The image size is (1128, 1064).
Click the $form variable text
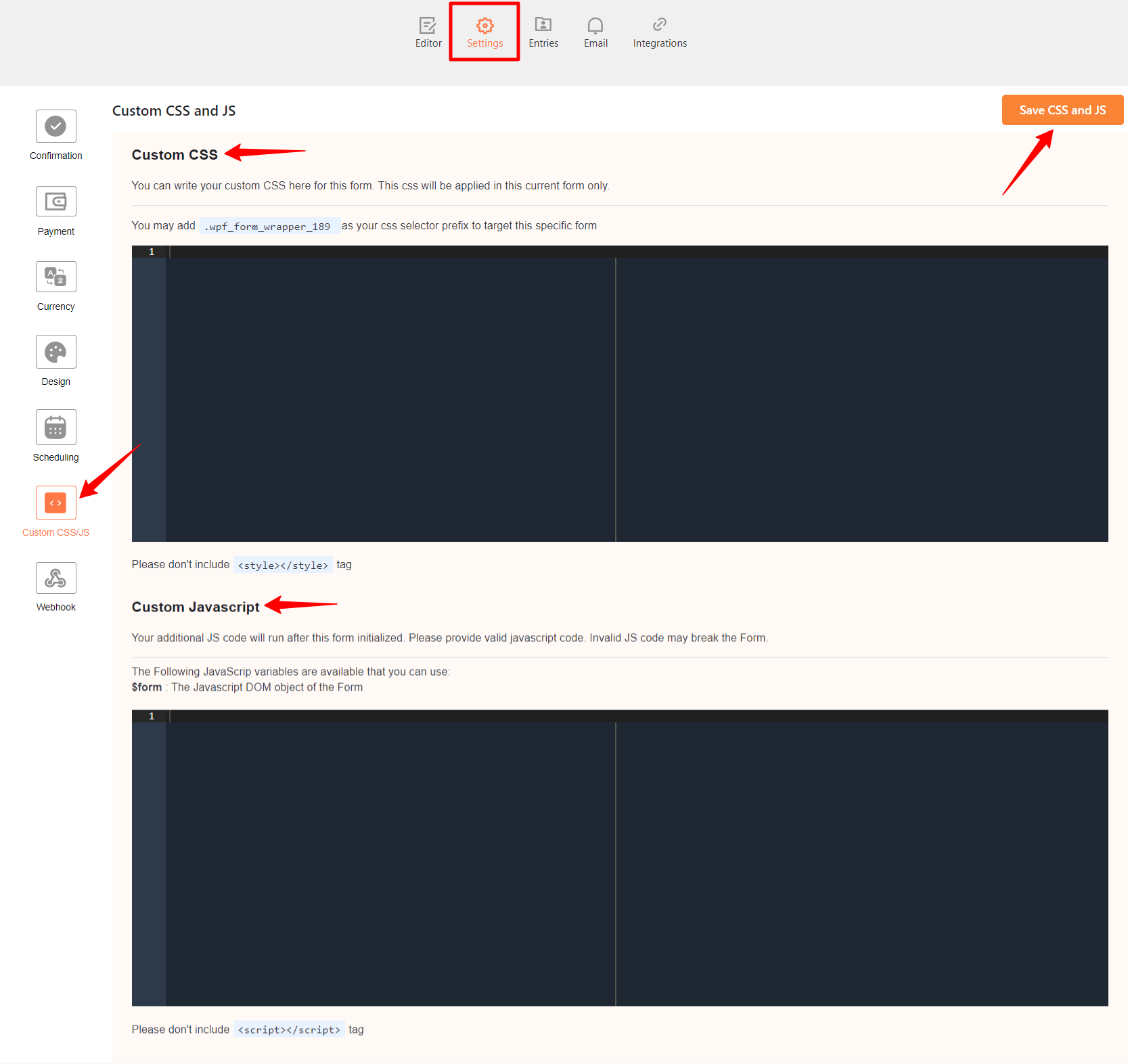click(x=147, y=687)
